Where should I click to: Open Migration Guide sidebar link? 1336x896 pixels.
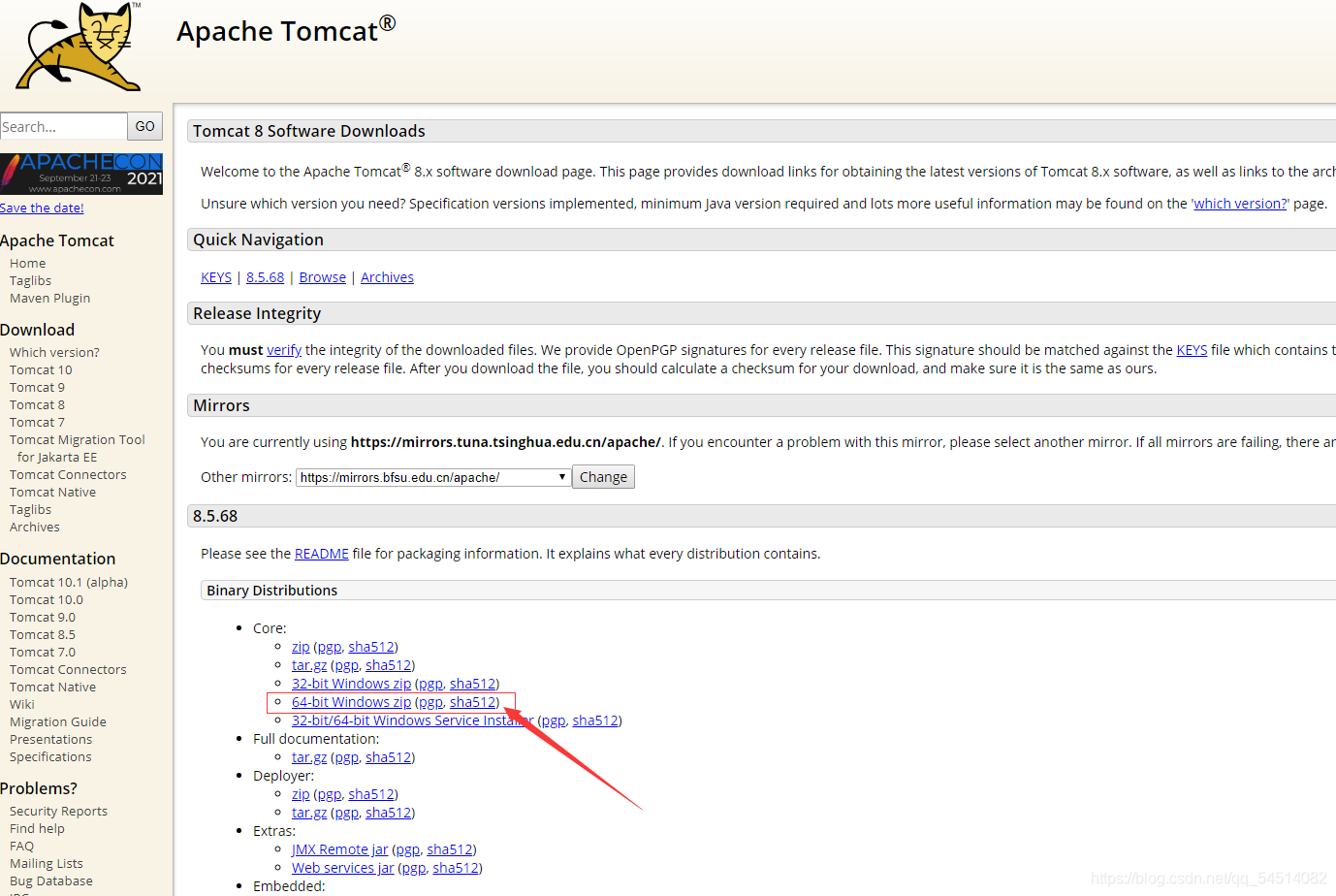click(58, 722)
